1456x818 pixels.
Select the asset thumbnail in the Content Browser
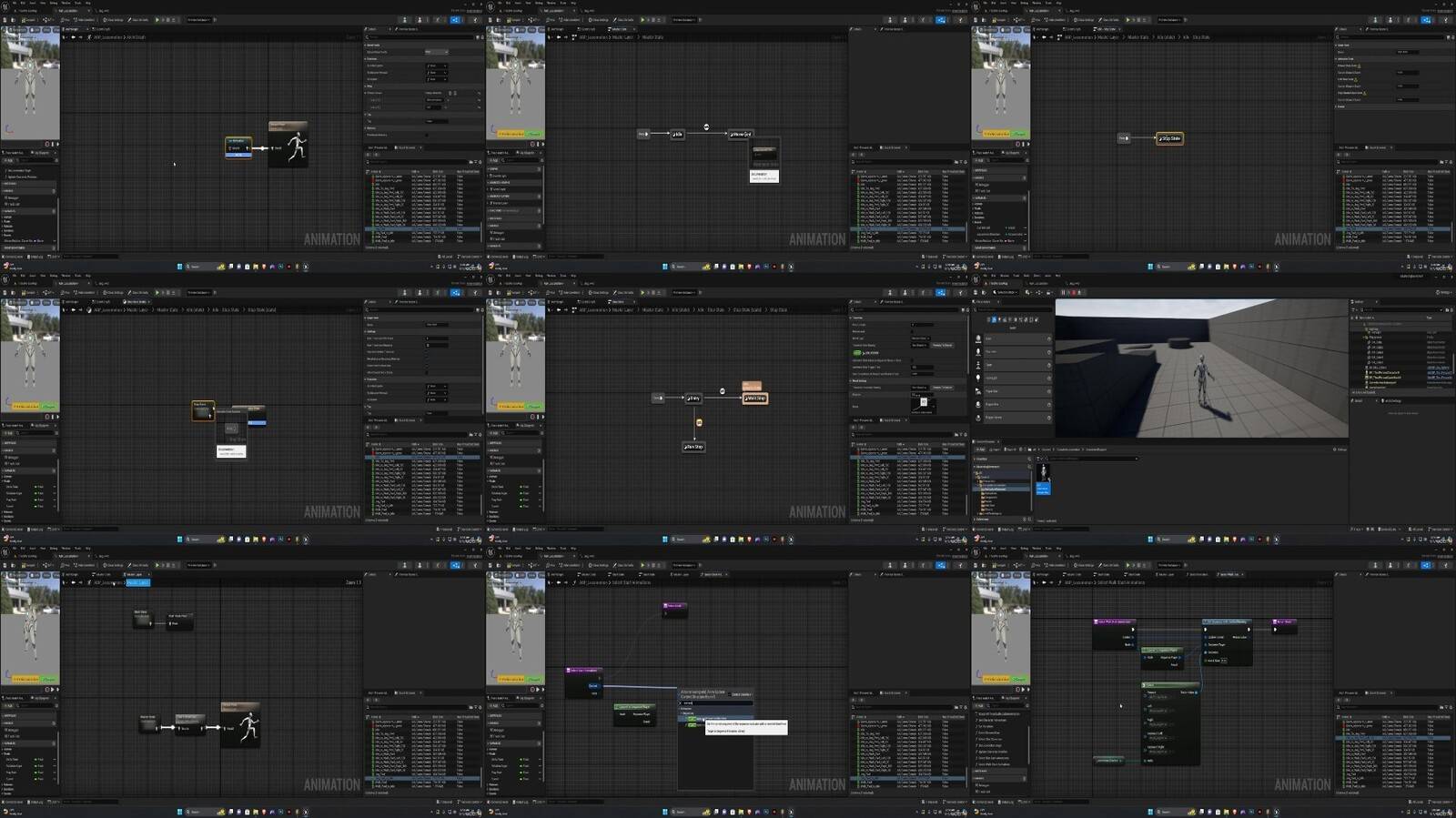(1043, 474)
